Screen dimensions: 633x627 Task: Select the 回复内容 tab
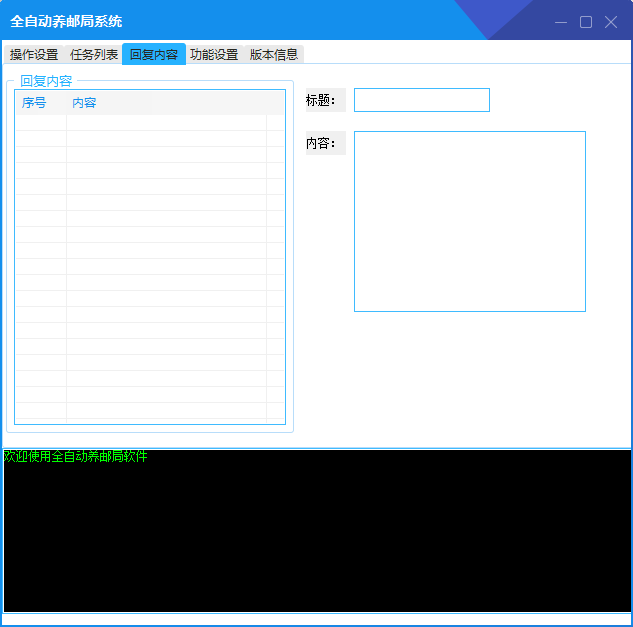(154, 54)
